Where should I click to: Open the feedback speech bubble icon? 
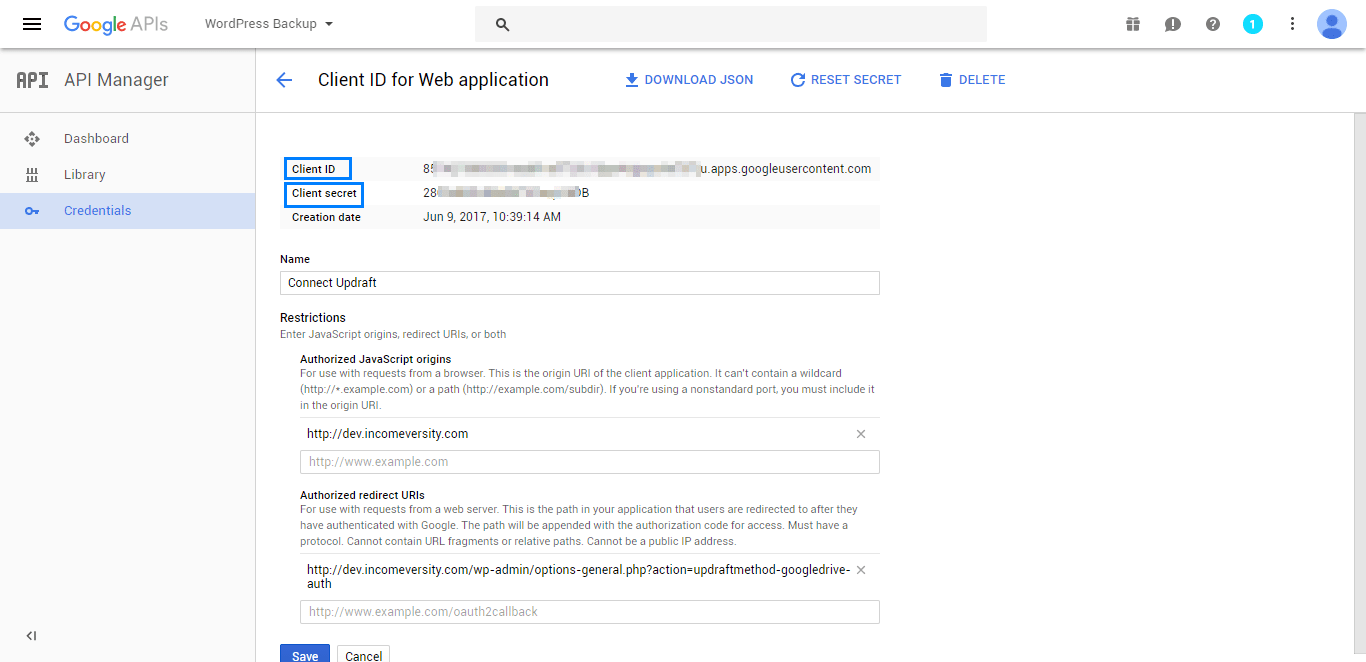(x=1173, y=24)
